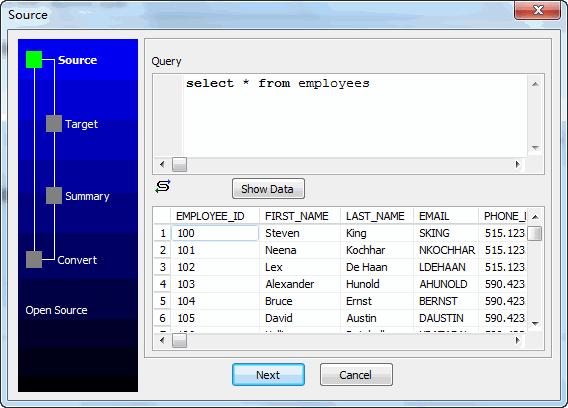Select the gray Convert step square

(34, 259)
